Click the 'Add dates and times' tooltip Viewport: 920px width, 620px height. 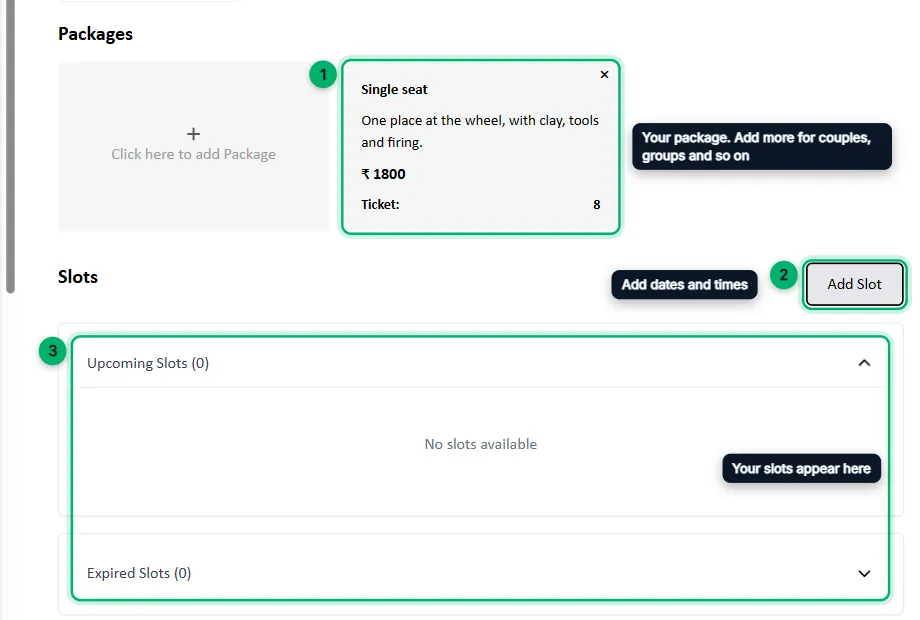[x=684, y=284]
